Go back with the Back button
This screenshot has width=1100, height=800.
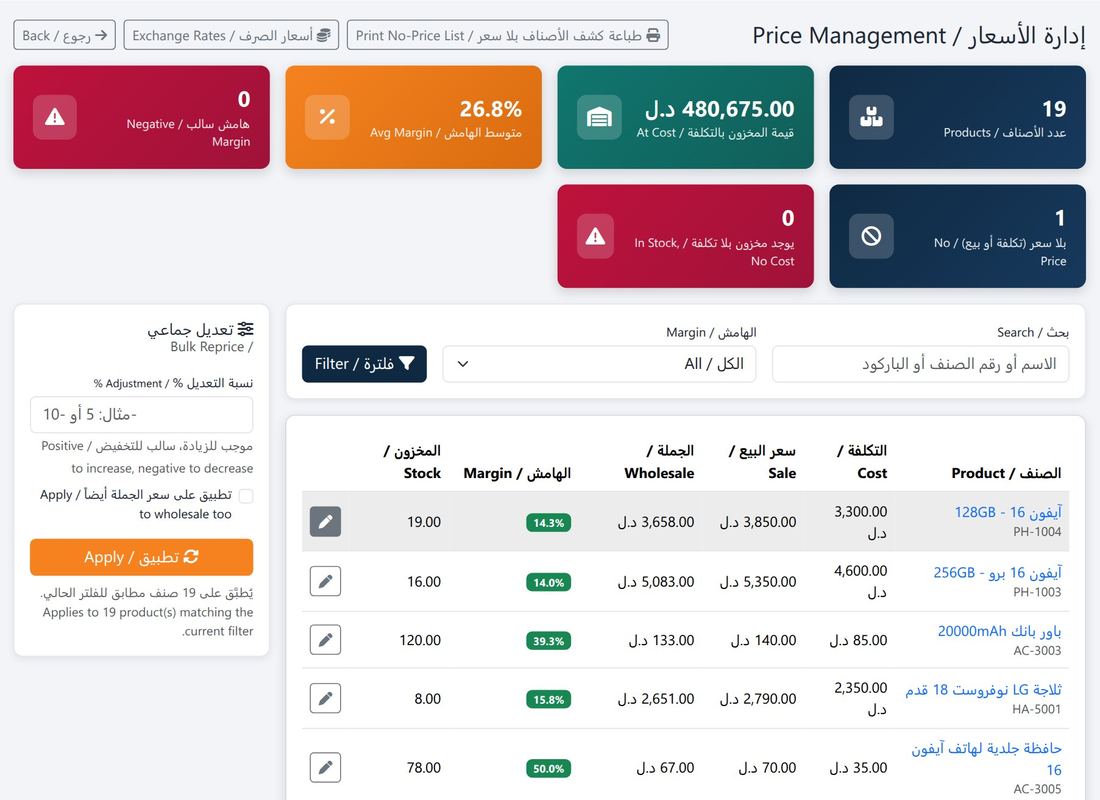coord(65,35)
